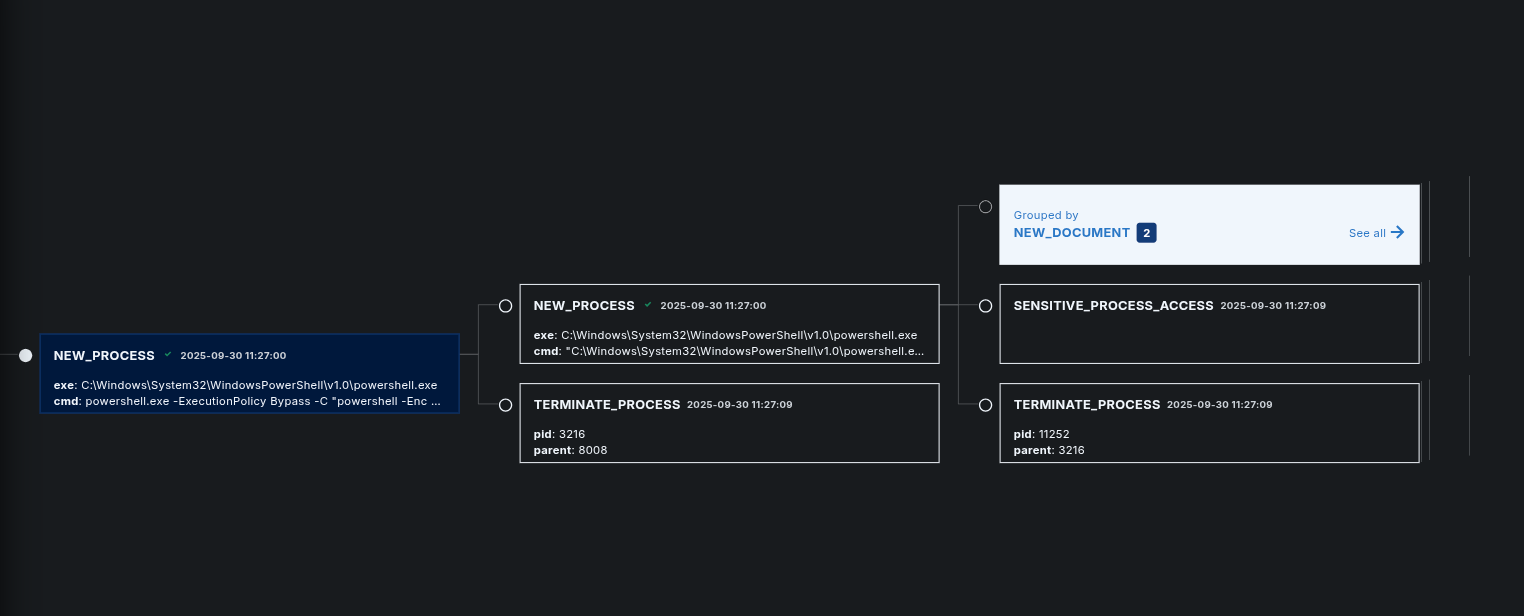Click node circle beside TERMINATE_PROCESS pid 11252
Viewport: 1524px width, 616px height.
click(985, 405)
